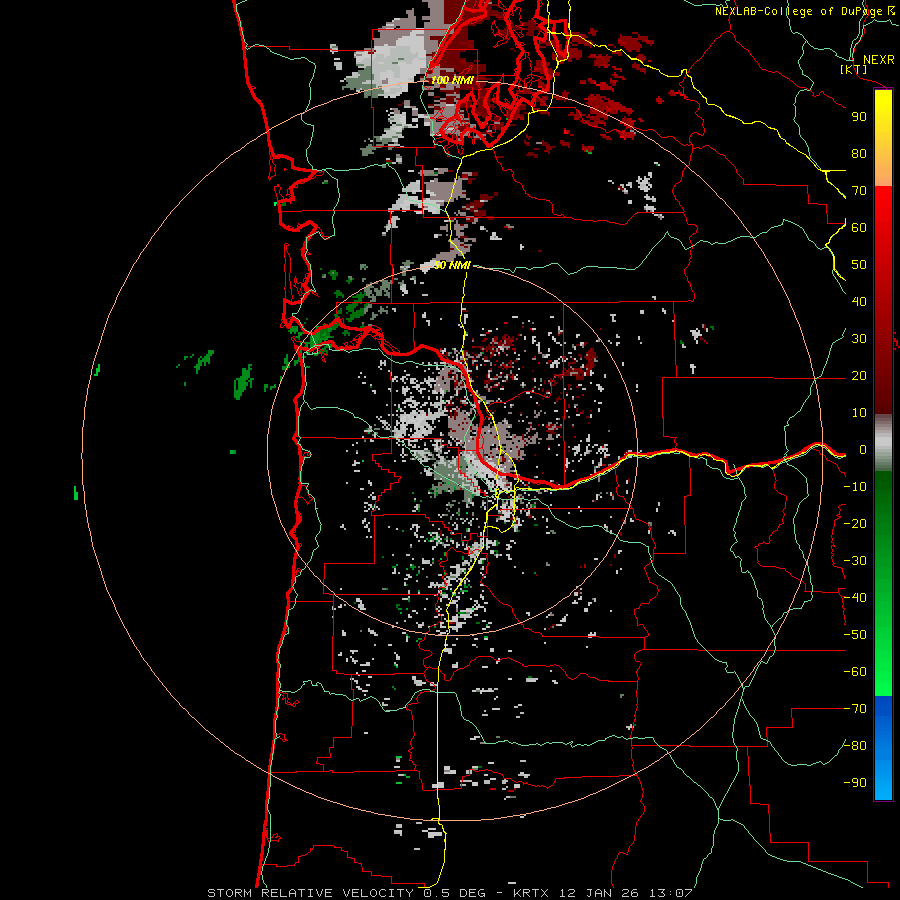Click the -30 scale value
Viewport: 900px width, 900px height.
855,561
